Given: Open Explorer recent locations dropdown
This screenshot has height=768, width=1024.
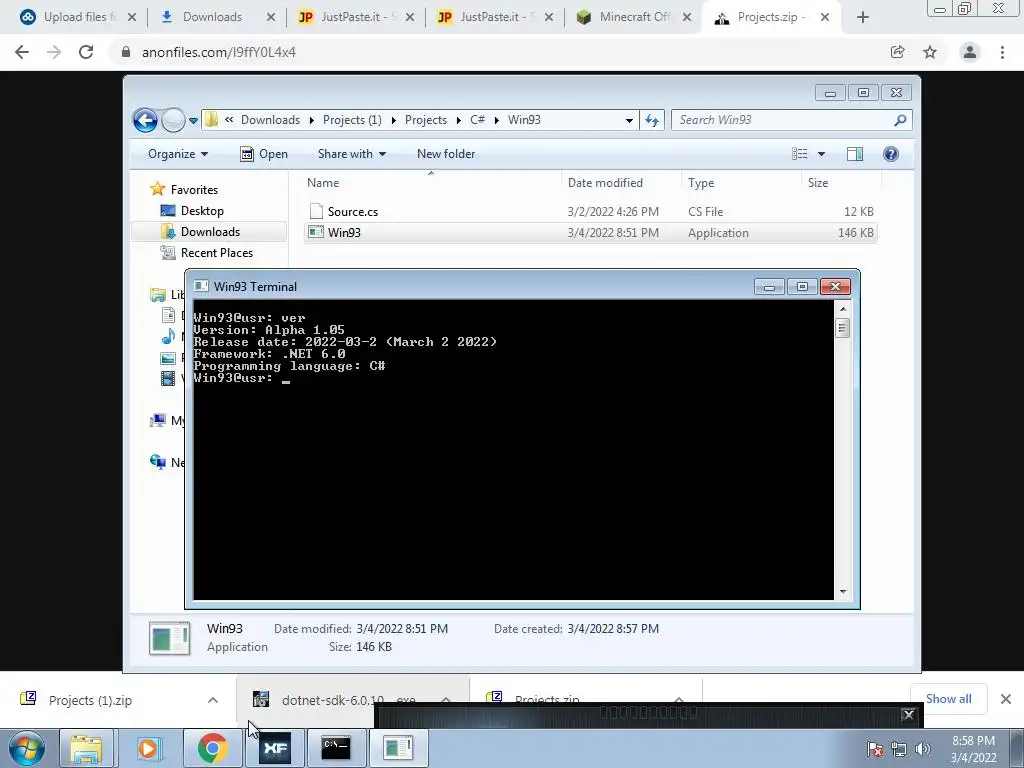Looking at the screenshot, I should tap(193, 120).
